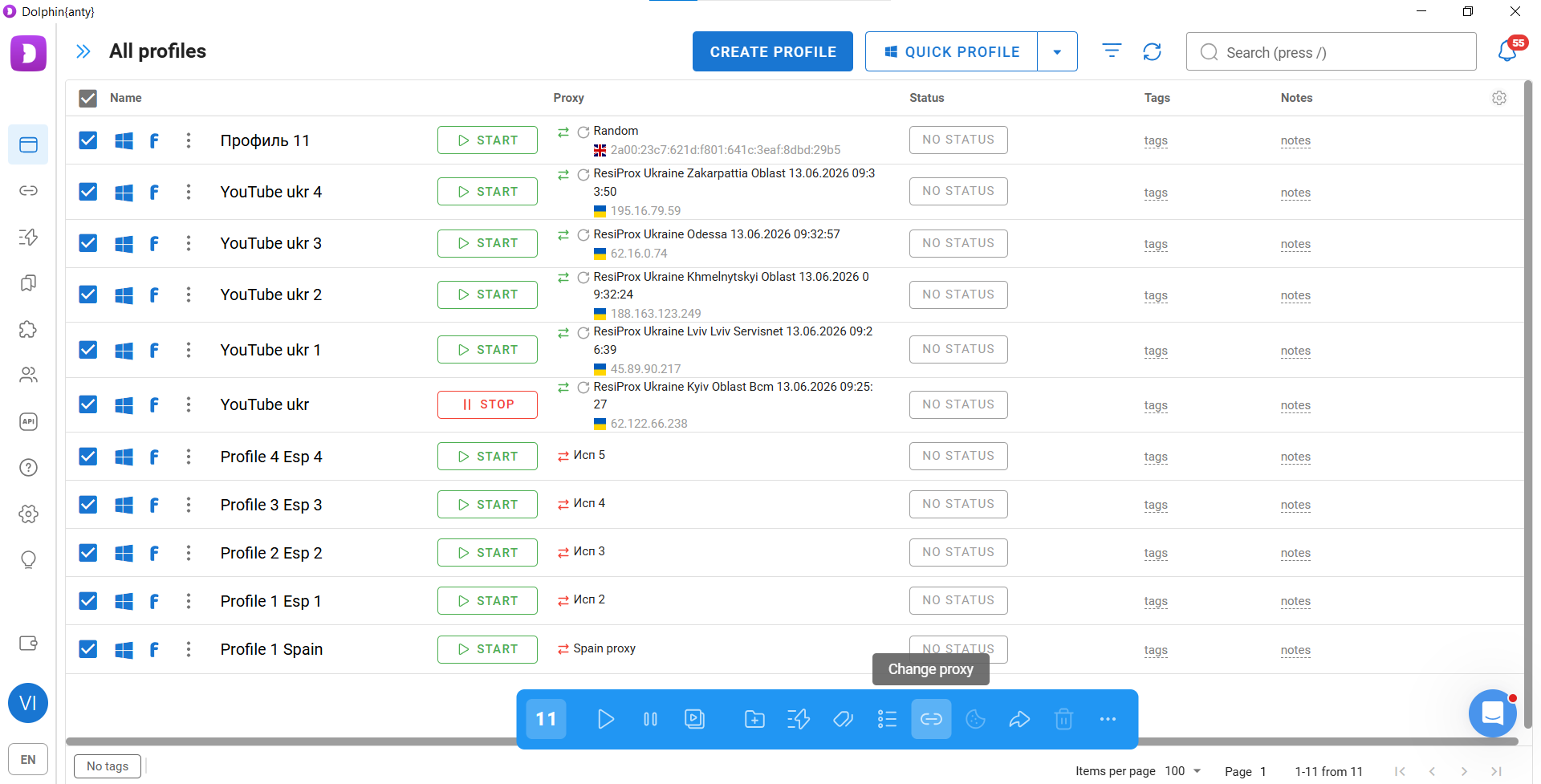Open the Browsers profiles sidebar section
The height and width of the screenshot is (784, 1541).
click(x=28, y=144)
